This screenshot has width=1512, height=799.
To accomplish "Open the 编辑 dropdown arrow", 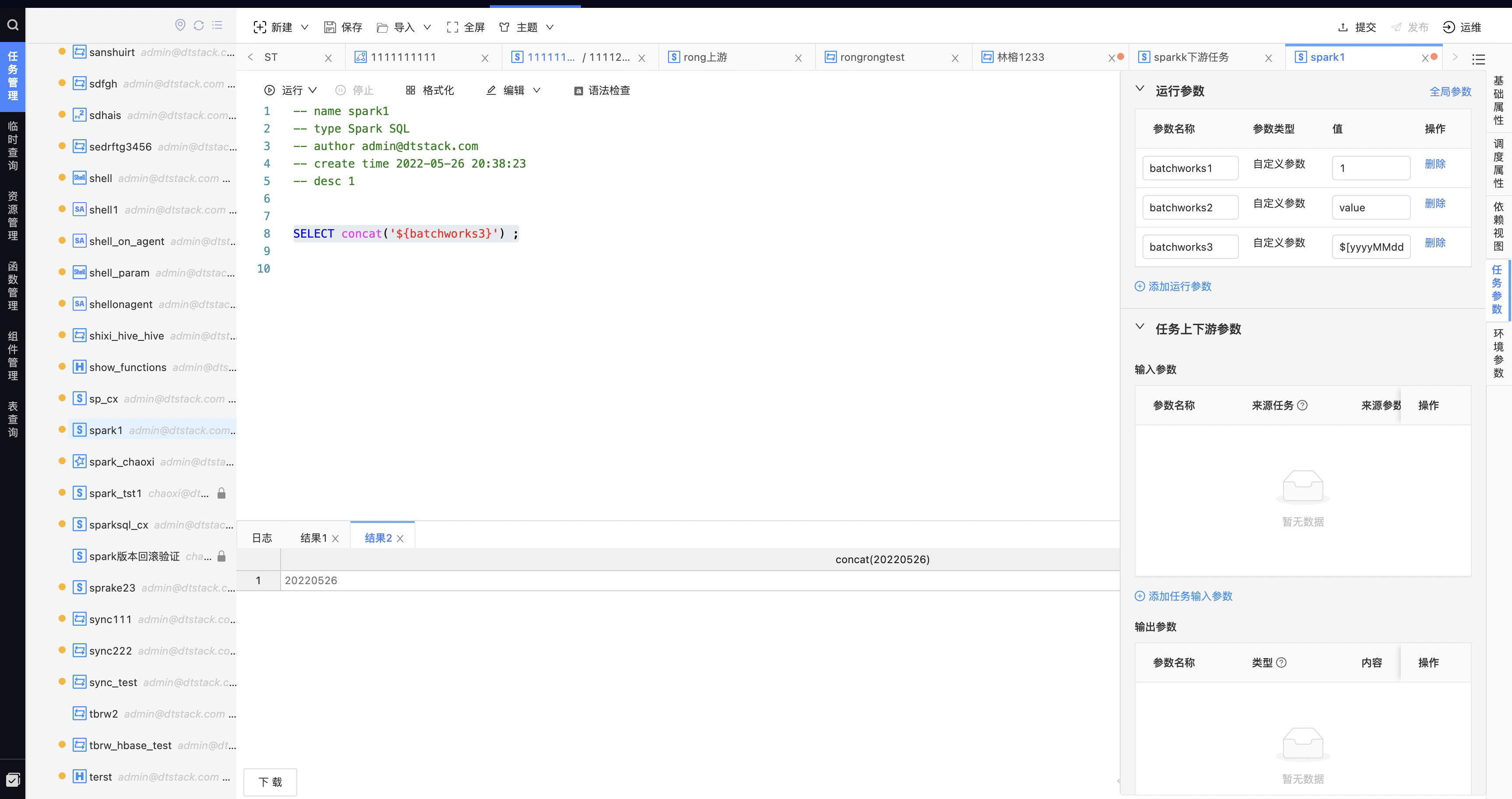I will coord(537,90).
